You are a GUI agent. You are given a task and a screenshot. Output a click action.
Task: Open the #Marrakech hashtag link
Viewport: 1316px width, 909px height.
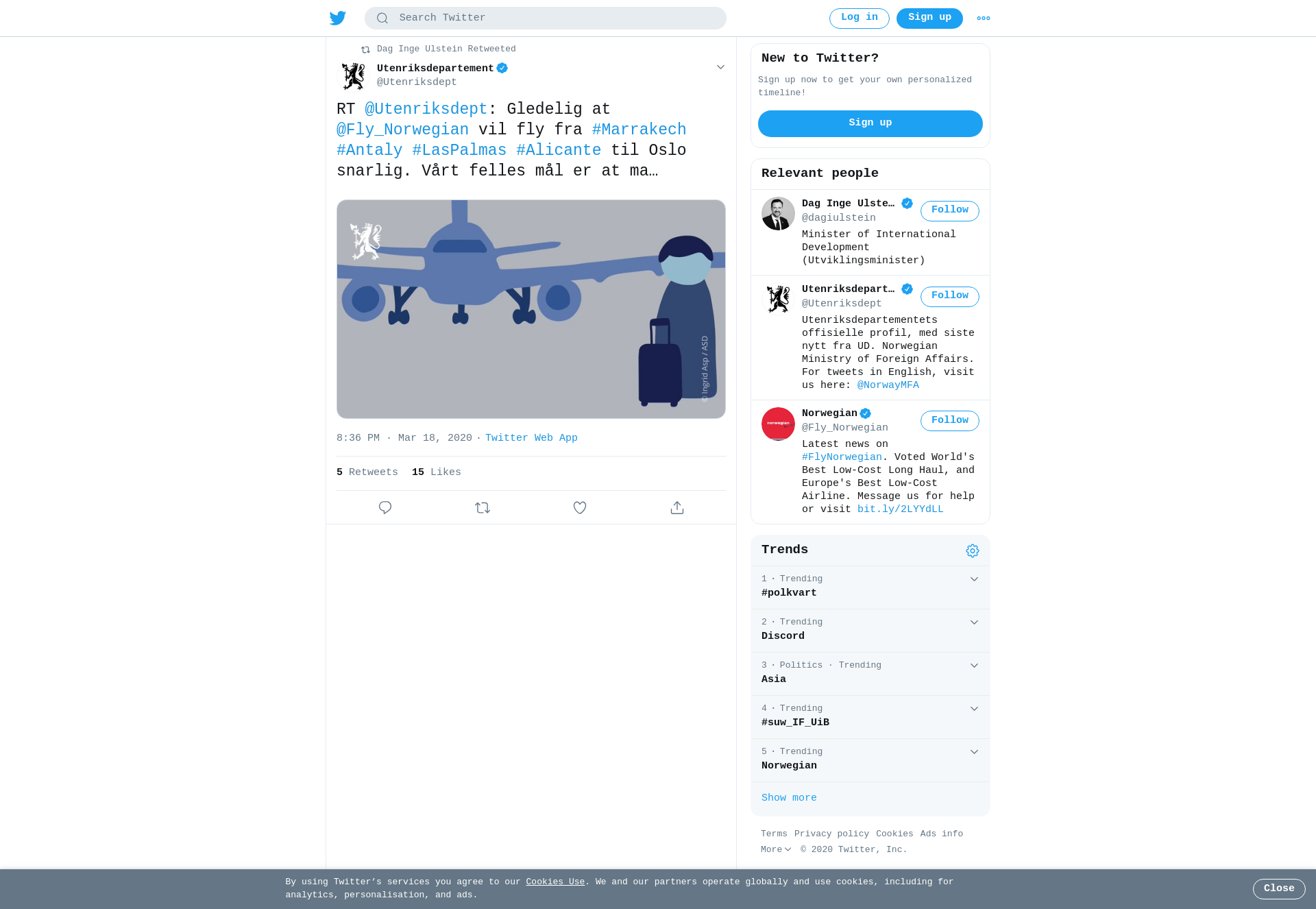click(639, 130)
